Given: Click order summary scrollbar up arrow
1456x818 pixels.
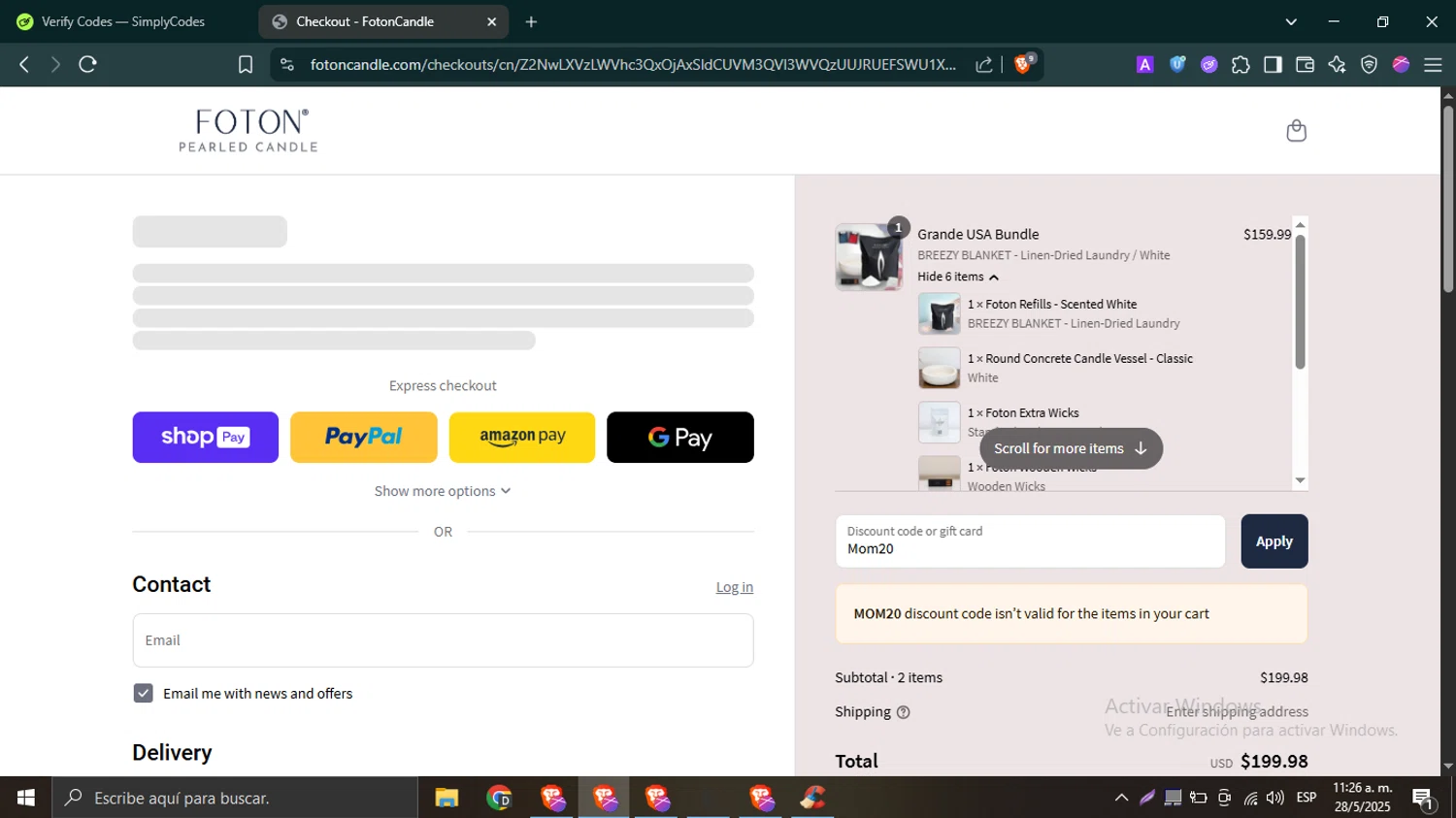Looking at the screenshot, I should tap(1301, 224).
